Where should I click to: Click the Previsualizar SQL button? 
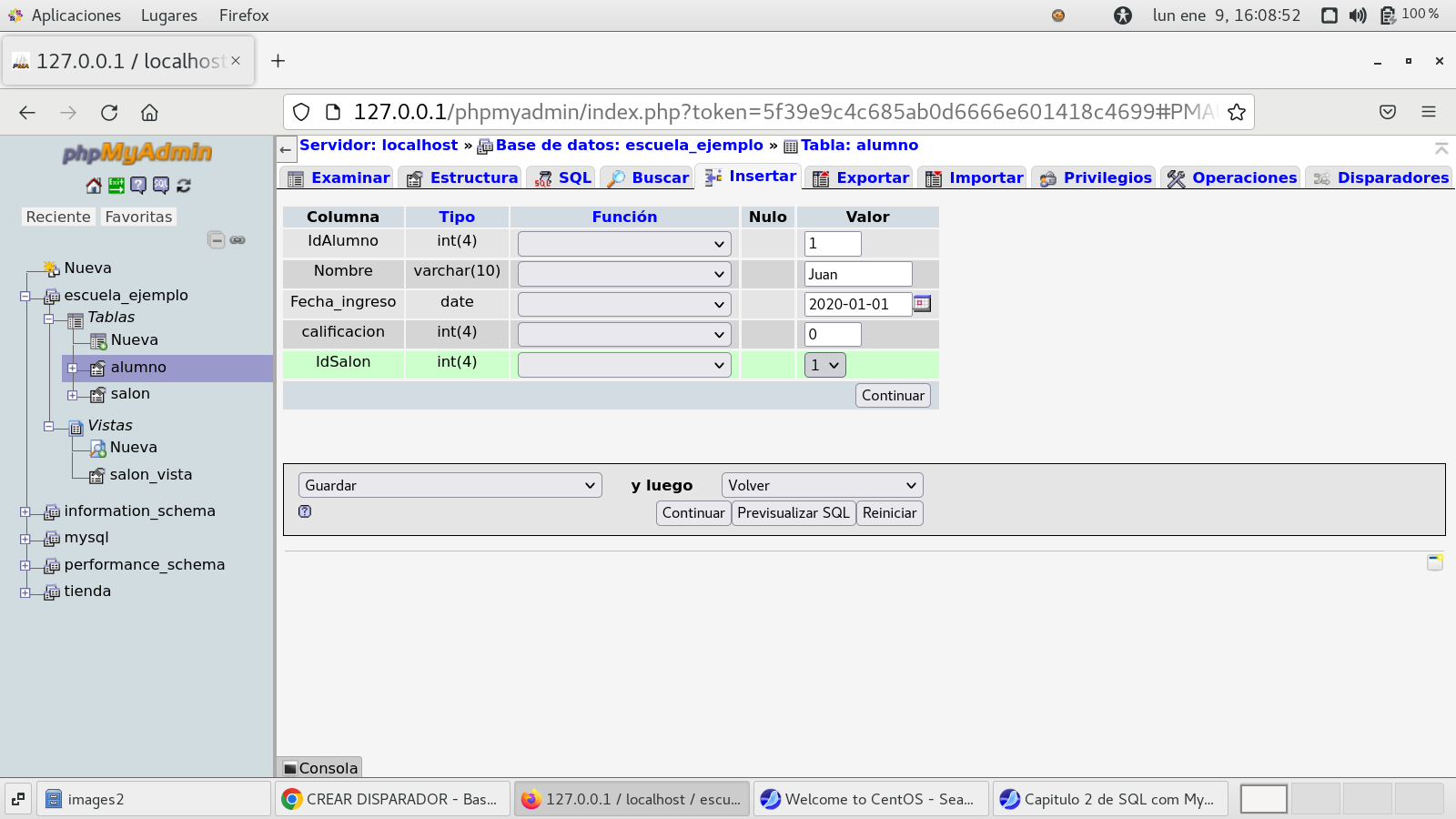coord(793,513)
